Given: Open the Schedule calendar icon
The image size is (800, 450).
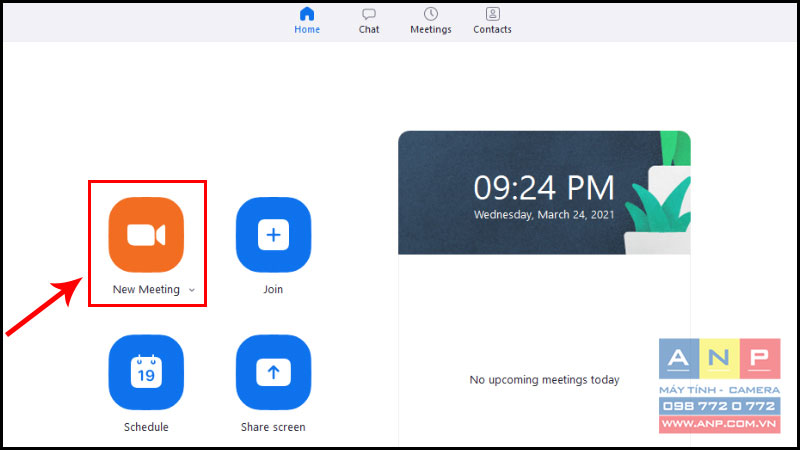Looking at the screenshot, I should pos(146,372).
